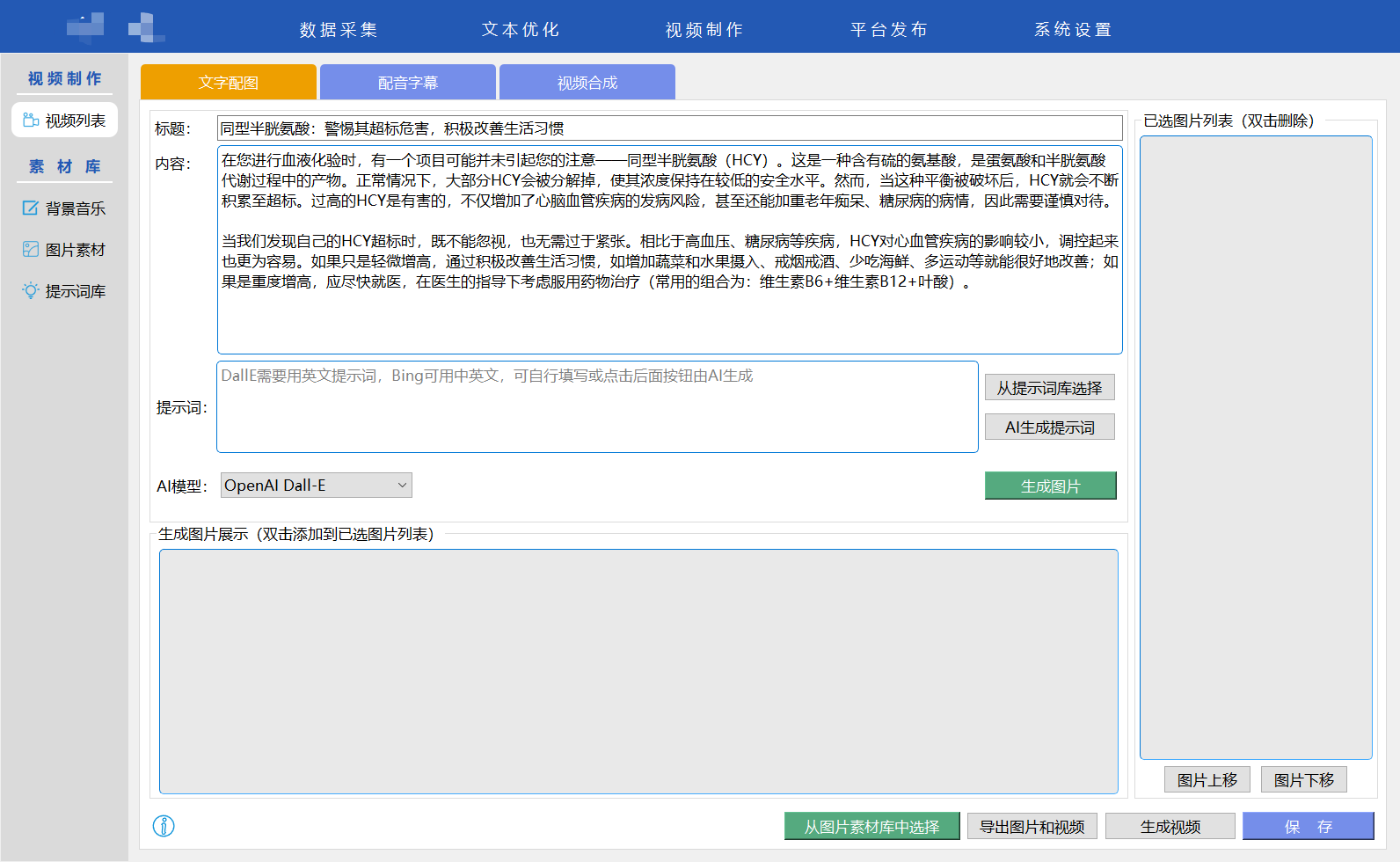Click the 生成图片展示 display panel
Viewport: 1400px width, 862px height.
[x=639, y=672]
